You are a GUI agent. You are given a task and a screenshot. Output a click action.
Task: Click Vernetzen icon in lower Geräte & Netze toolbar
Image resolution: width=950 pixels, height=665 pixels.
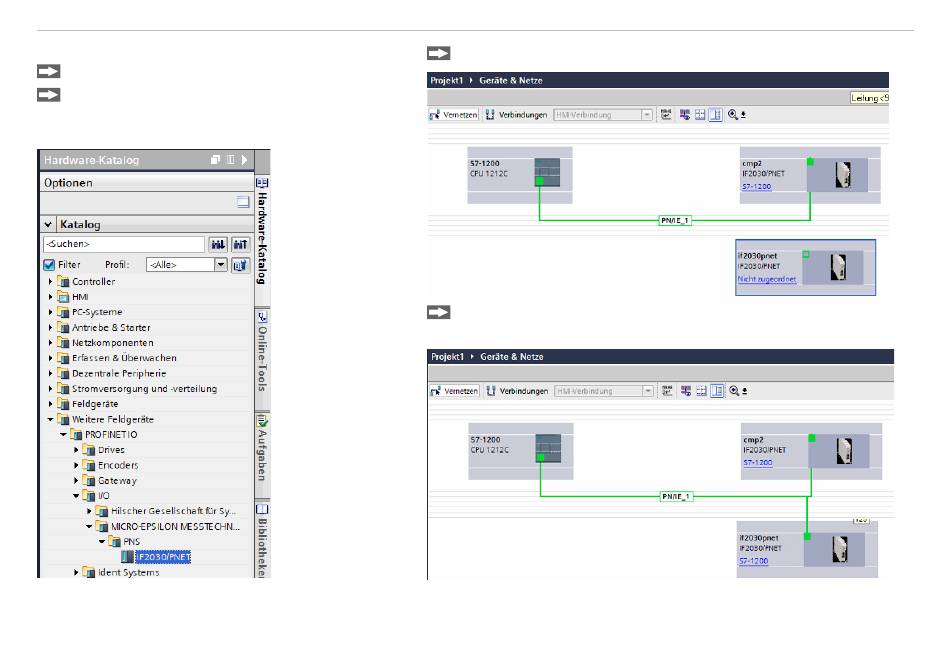[436, 391]
